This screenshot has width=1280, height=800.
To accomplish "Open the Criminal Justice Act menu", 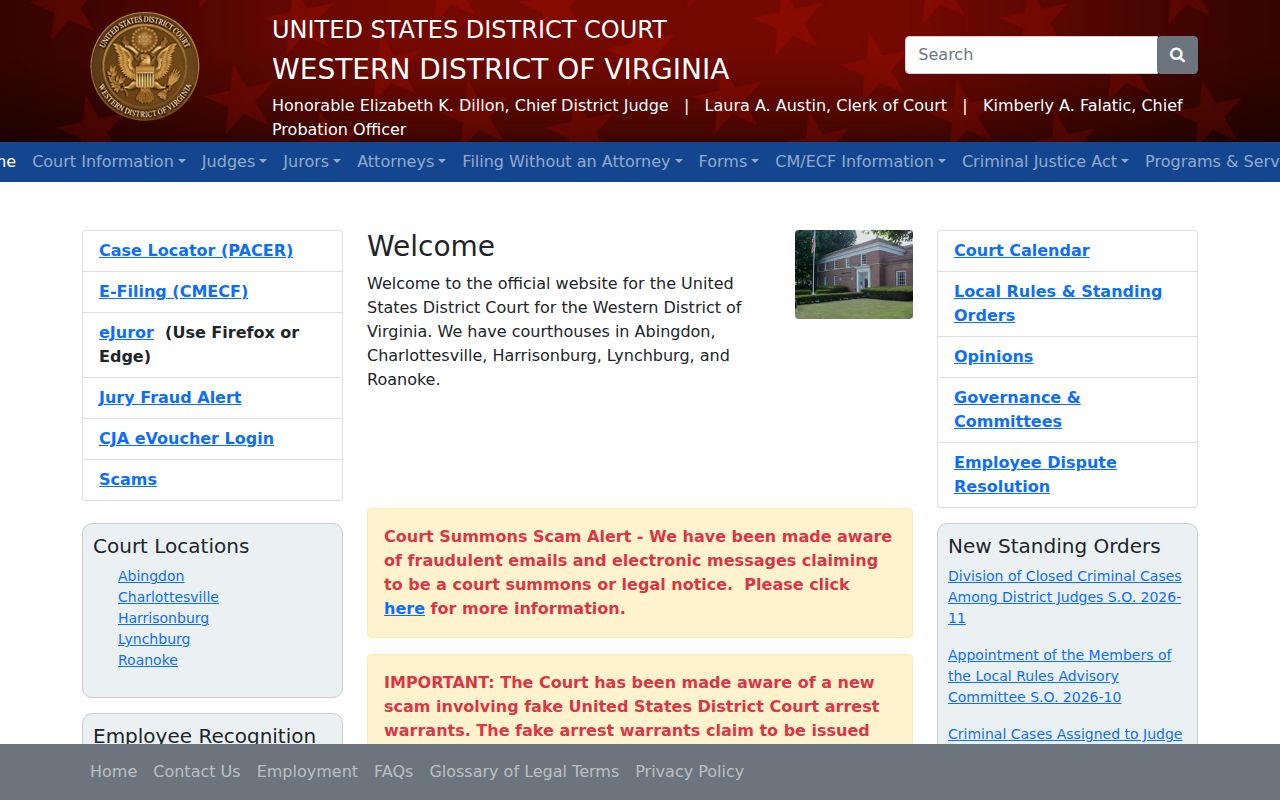I will click(1045, 161).
